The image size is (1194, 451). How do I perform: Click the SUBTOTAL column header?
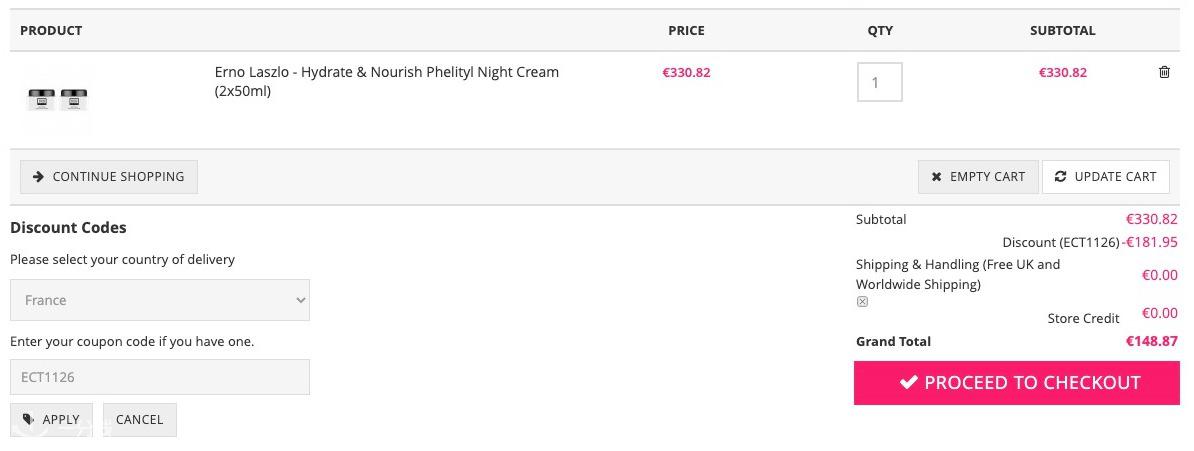[1062, 31]
